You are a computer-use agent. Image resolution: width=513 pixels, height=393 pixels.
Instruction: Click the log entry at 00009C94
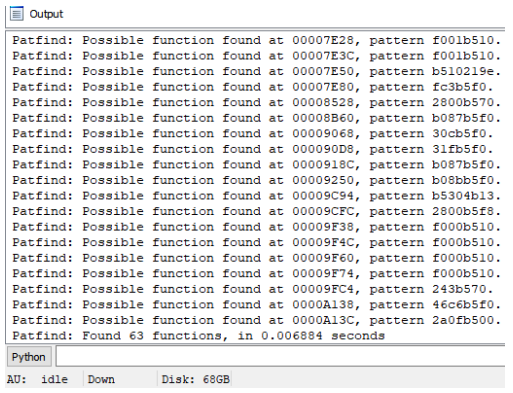tap(256, 196)
